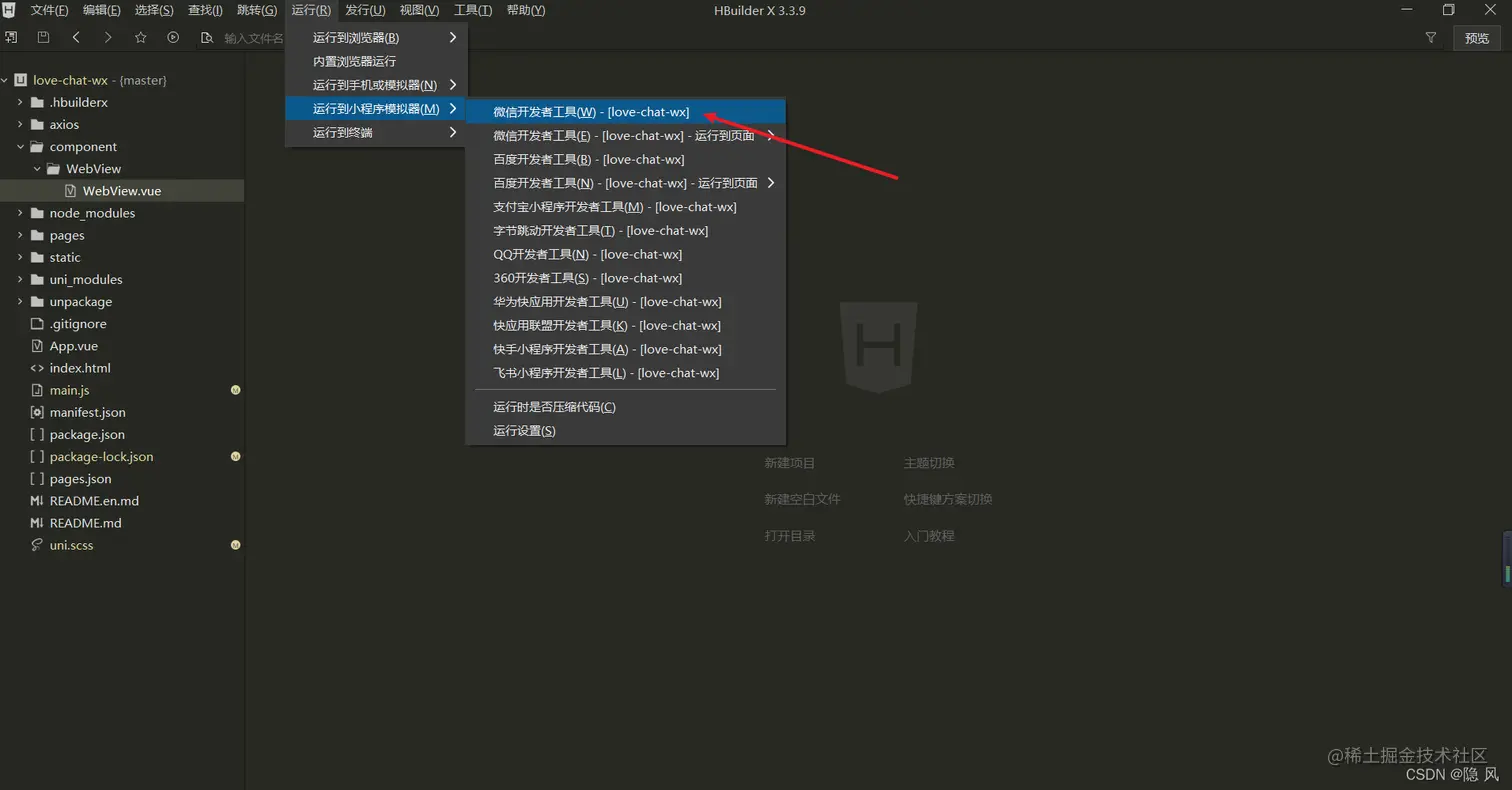Image resolution: width=1512 pixels, height=790 pixels.
Task: Open the 跳转(G) menu
Action: click(x=257, y=10)
